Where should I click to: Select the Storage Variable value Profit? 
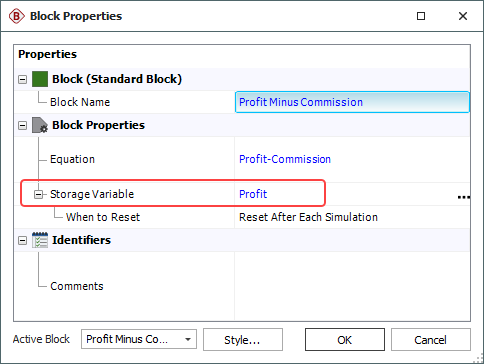[x=253, y=194]
